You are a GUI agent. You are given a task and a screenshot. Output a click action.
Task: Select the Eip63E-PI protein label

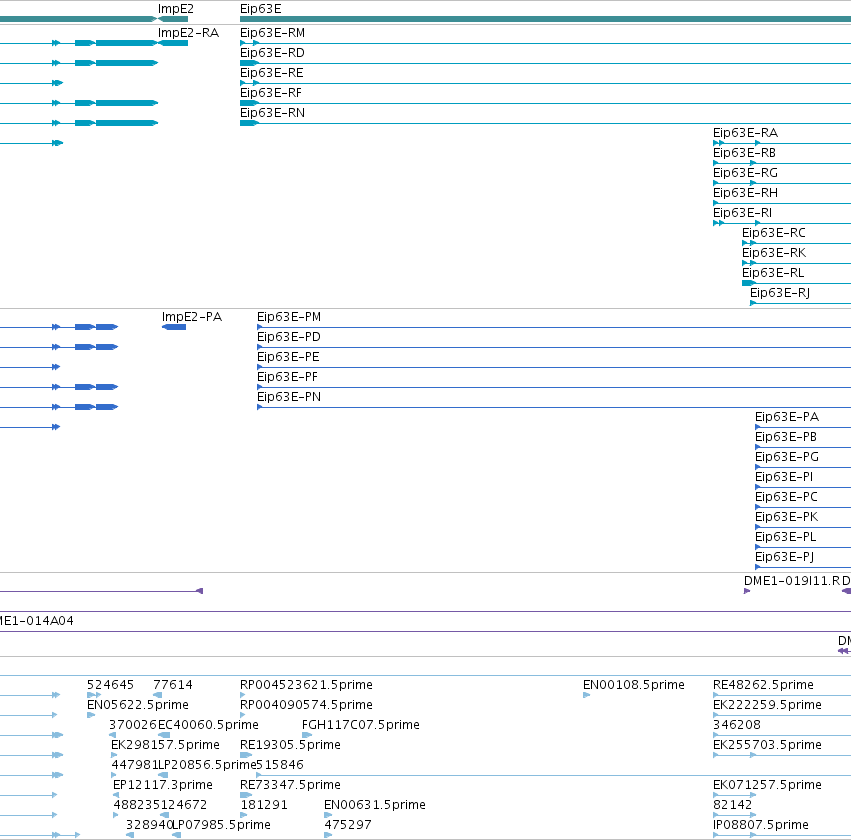(784, 478)
